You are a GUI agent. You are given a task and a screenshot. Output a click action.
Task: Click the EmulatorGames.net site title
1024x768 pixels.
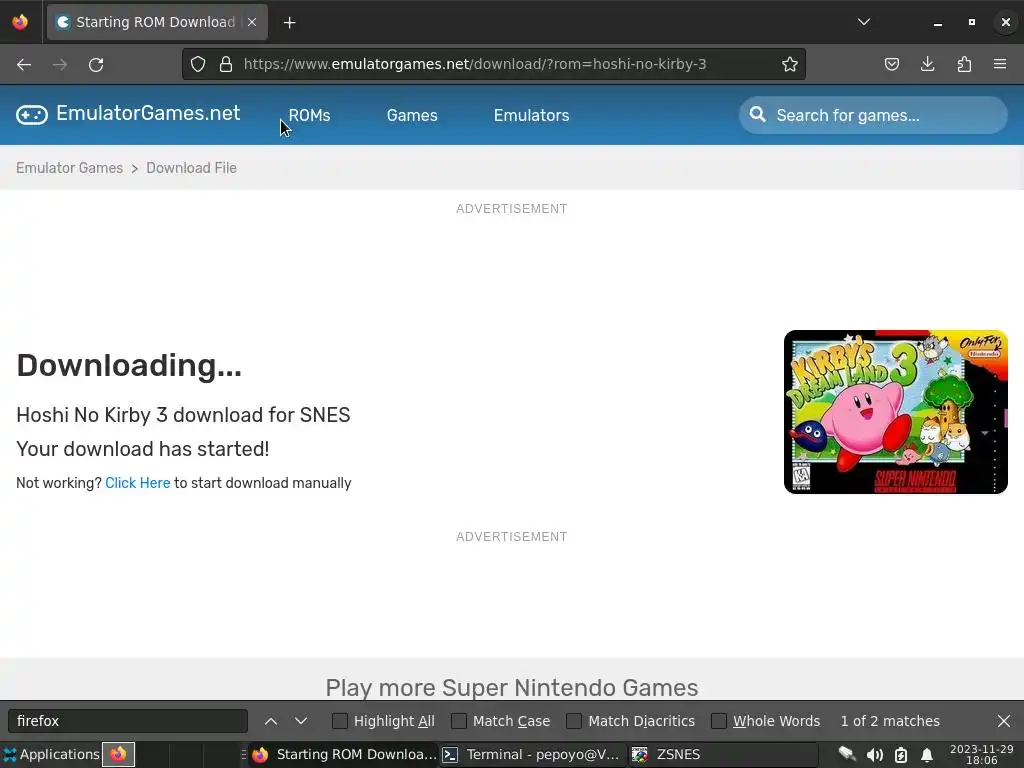tap(148, 113)
